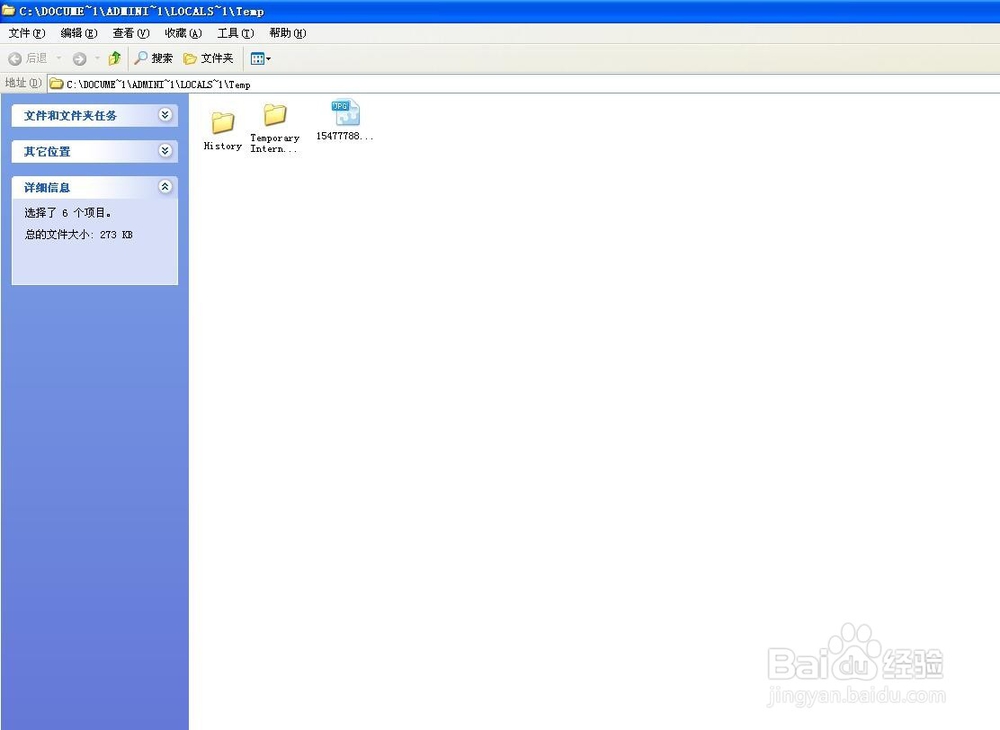Click the History folder name label

click(223, 146)
